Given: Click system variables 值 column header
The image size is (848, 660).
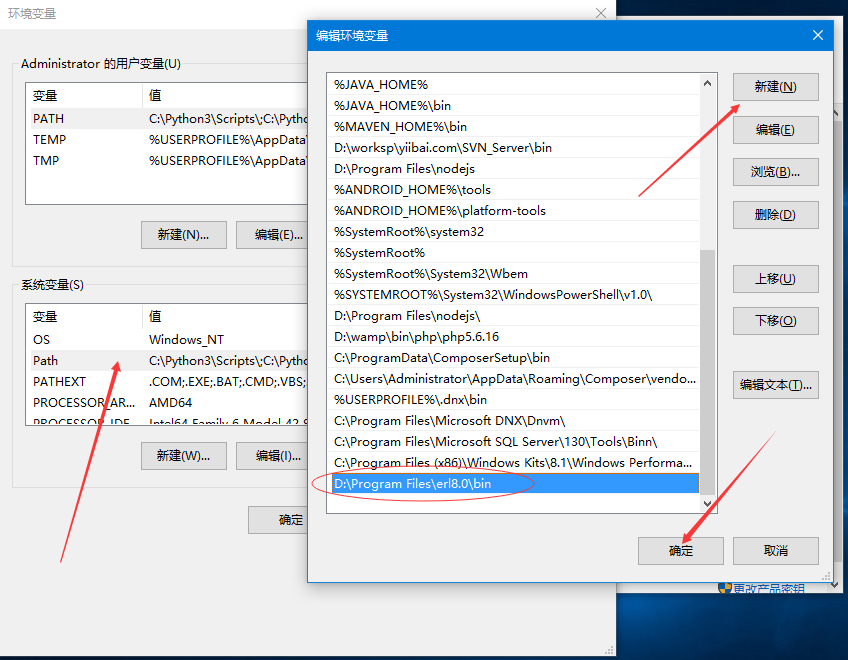Looking at the screenshot, I should click(x=225, y=316).
